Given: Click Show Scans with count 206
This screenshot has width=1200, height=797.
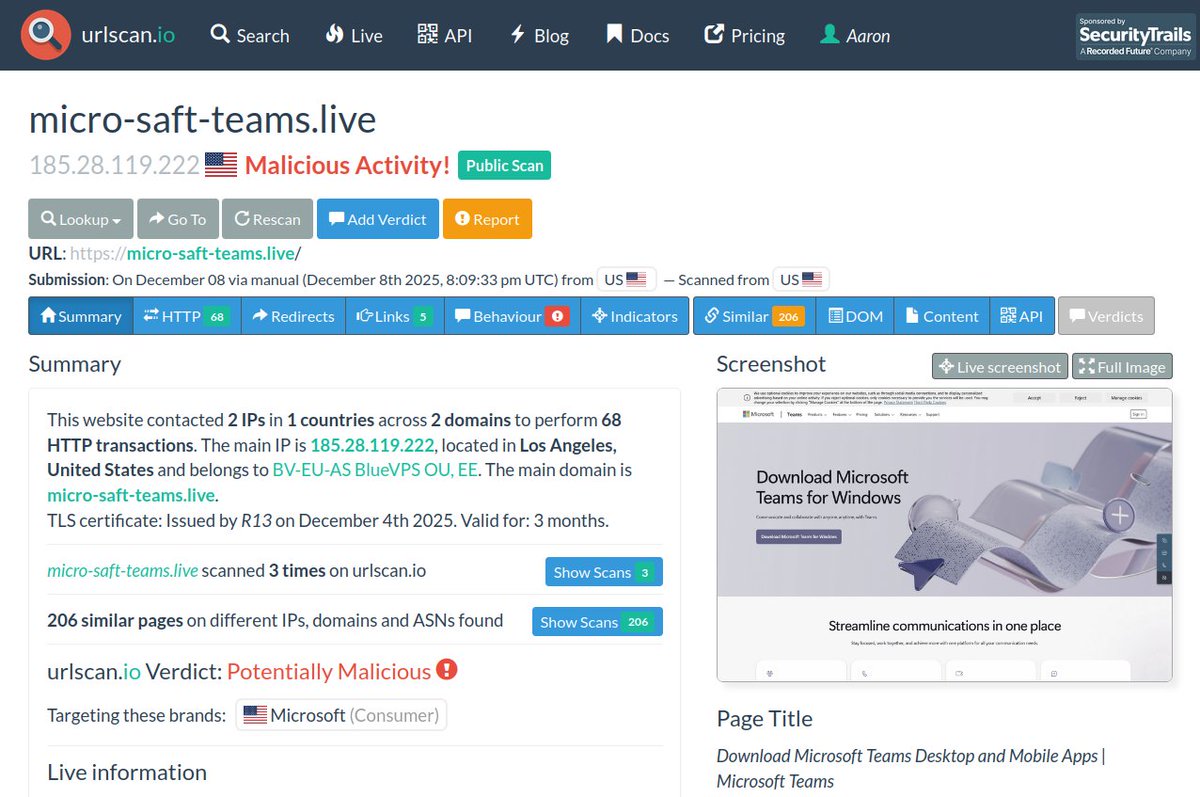Looking at the screenshot, I should pos(597,622).
